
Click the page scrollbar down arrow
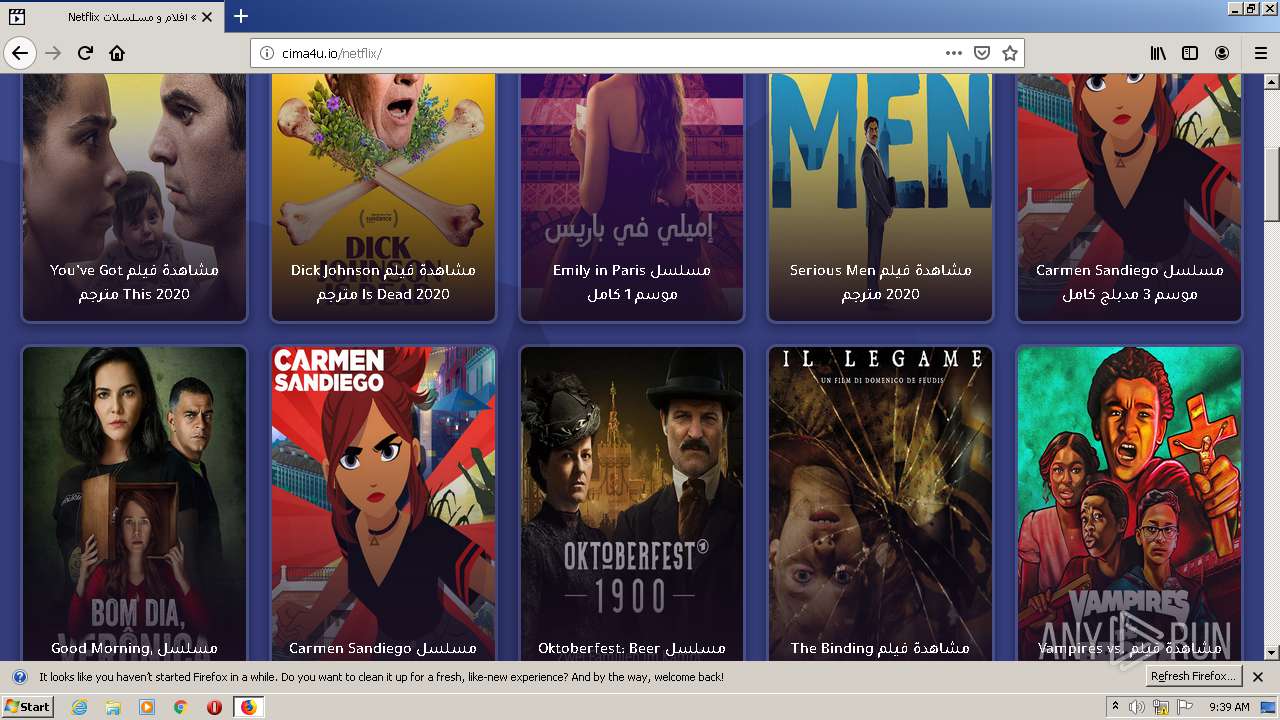coord(1272,653)
